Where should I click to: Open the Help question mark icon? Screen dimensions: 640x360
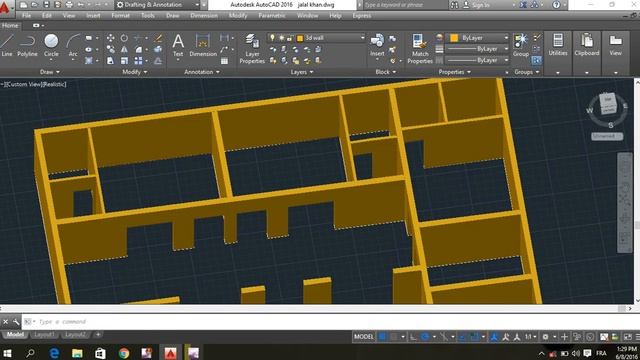click(x=556, y=5)
